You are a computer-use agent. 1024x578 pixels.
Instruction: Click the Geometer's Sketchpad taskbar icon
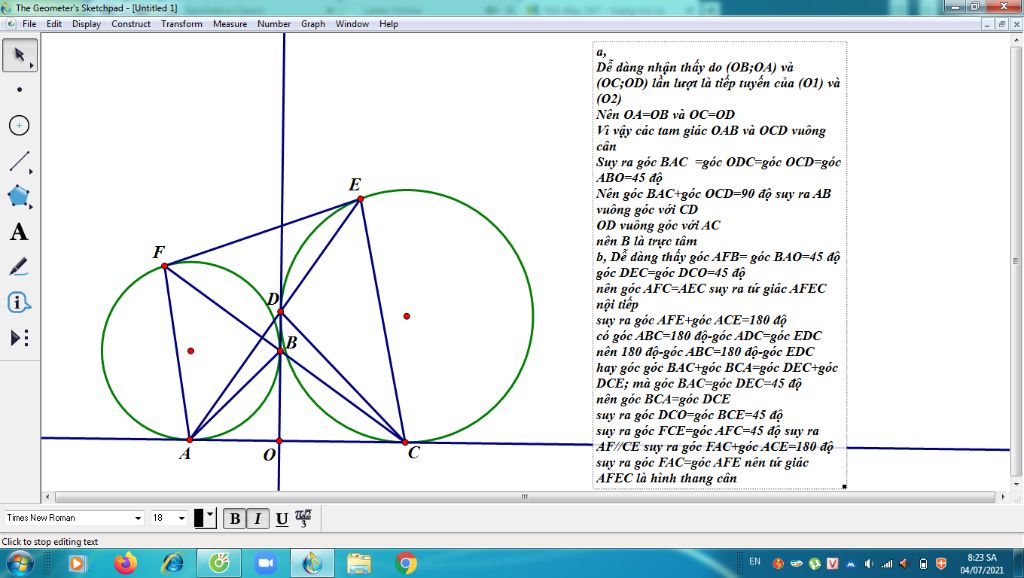tap(312, 563)
